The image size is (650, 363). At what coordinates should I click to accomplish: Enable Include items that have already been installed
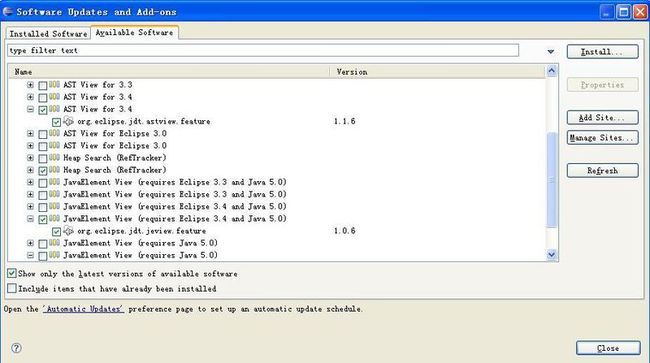click(x=12, y=288)
